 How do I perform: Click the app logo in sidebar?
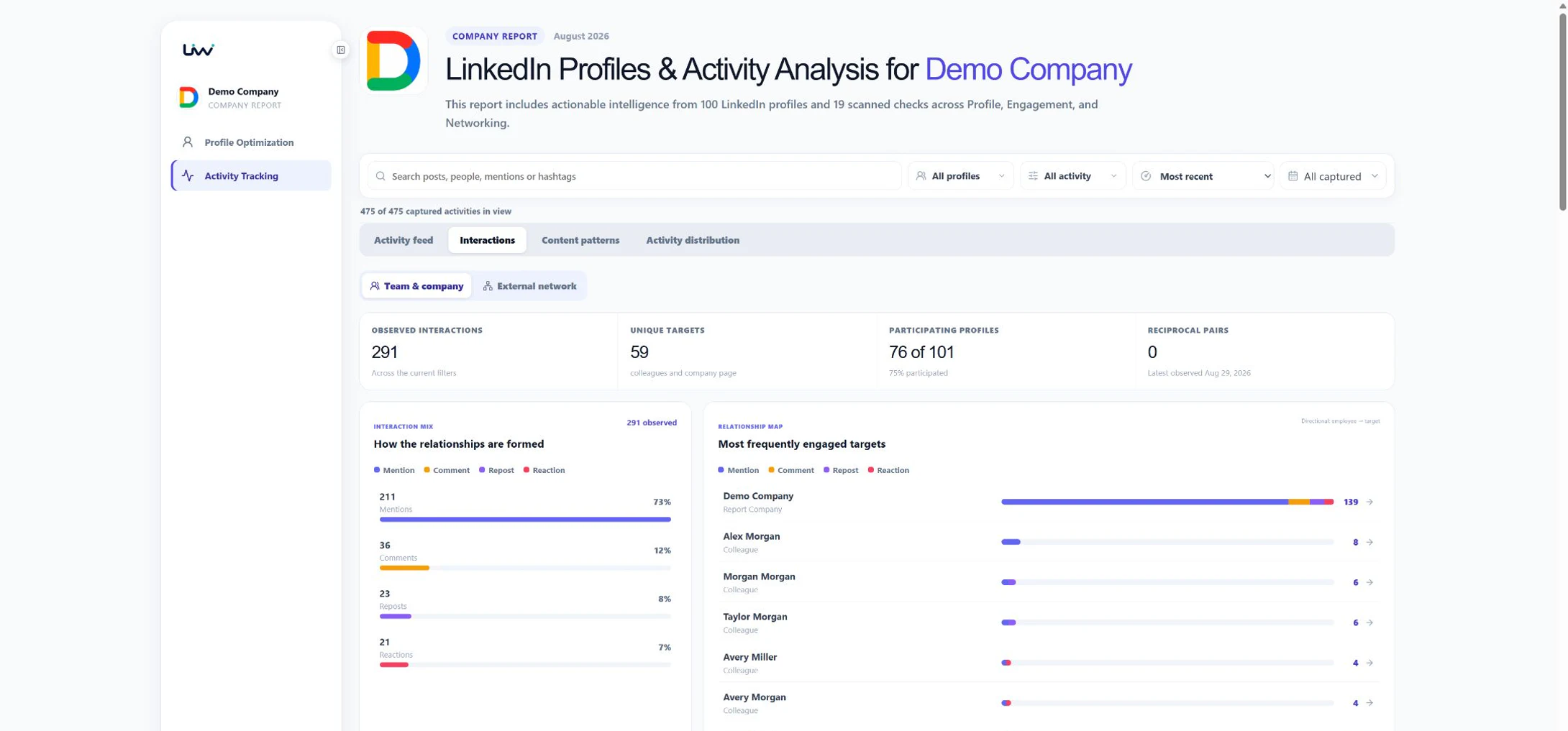click(x=199, y=50)
